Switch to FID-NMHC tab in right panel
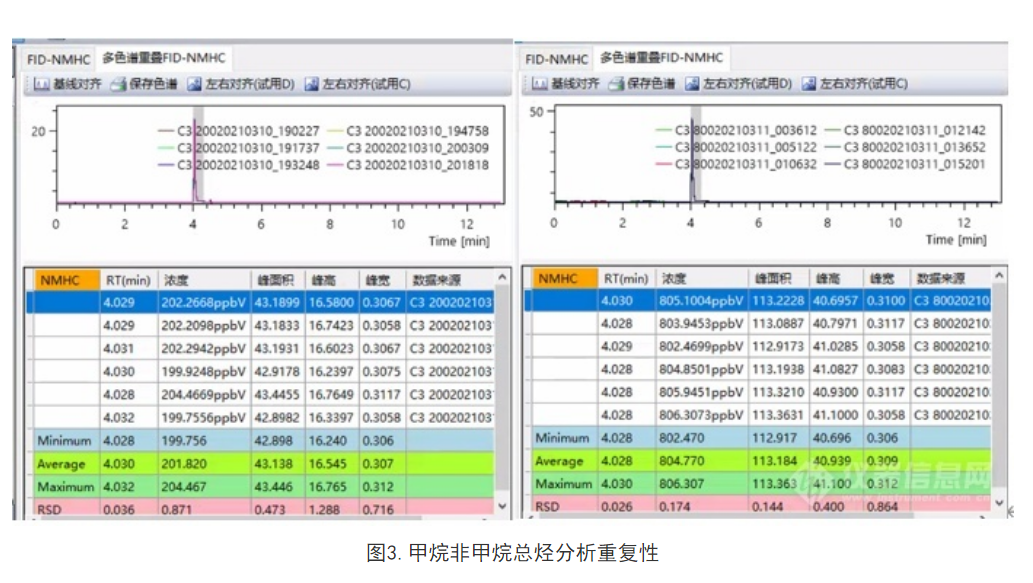 point(556,59)
